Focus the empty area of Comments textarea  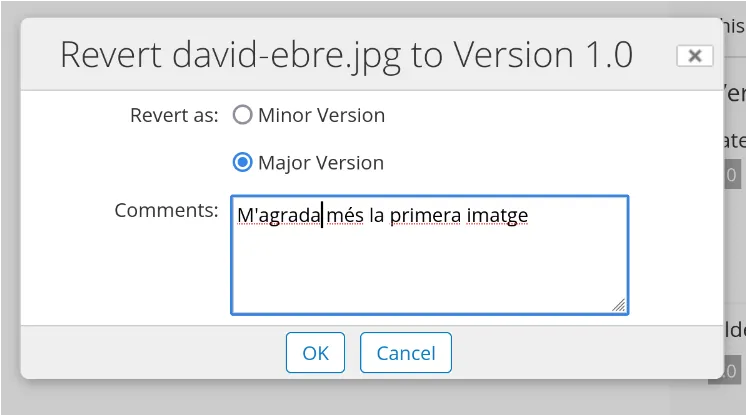click(x=430, y=270)
